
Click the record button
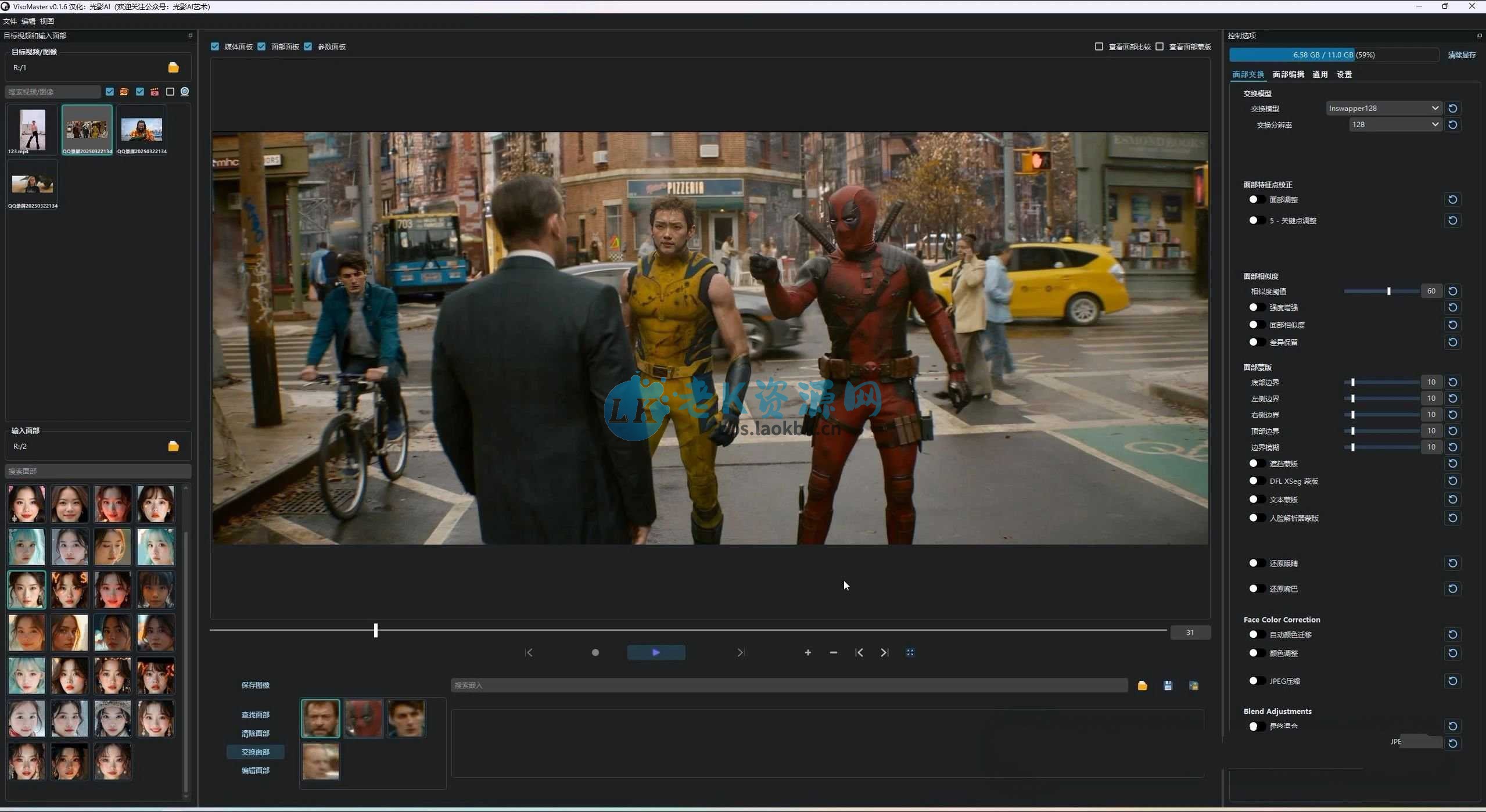coord(595,652)
